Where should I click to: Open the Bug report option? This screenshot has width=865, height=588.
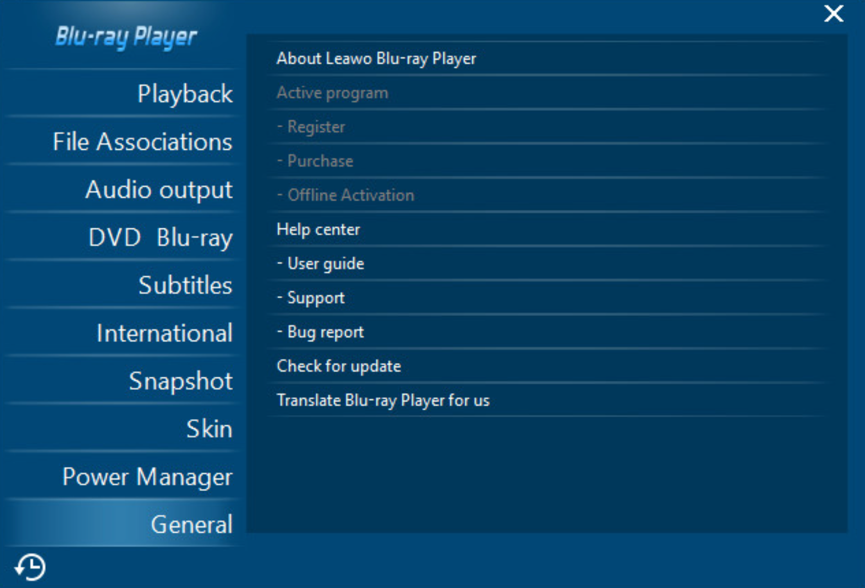[x=547, y=332]
